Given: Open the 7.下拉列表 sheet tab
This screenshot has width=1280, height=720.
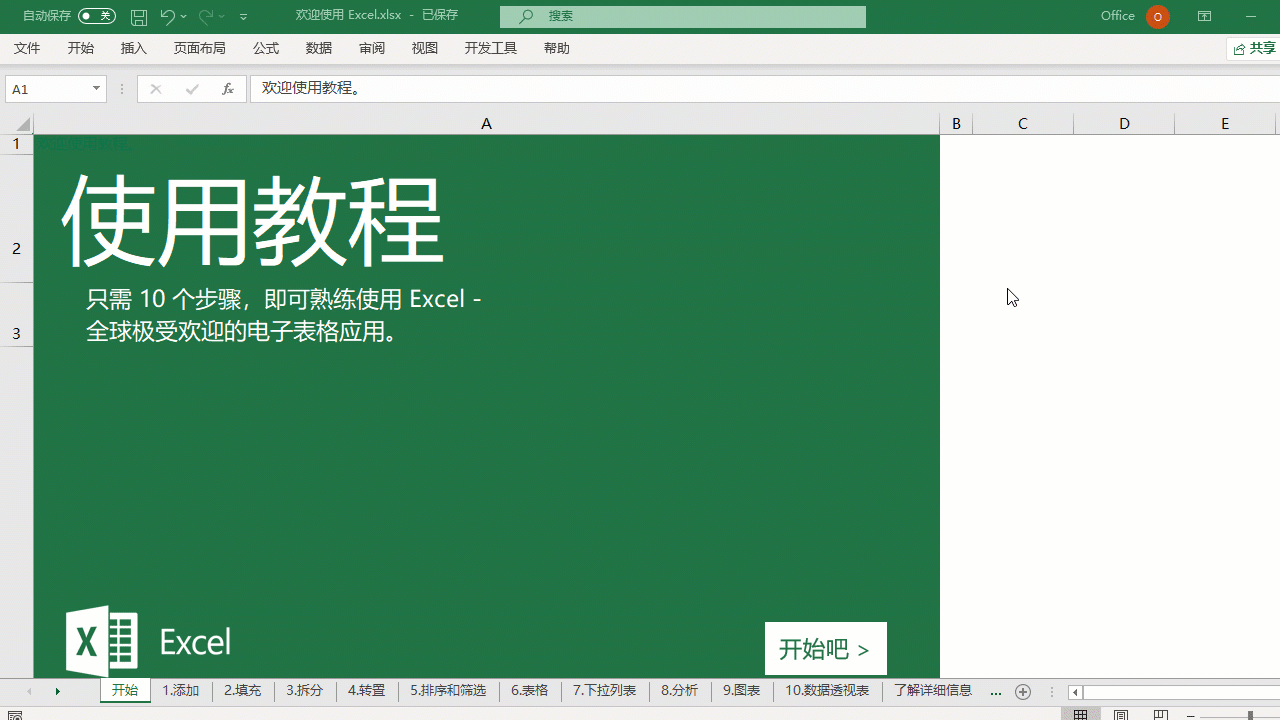Looking at the screenshot, I should click(605, 690).
